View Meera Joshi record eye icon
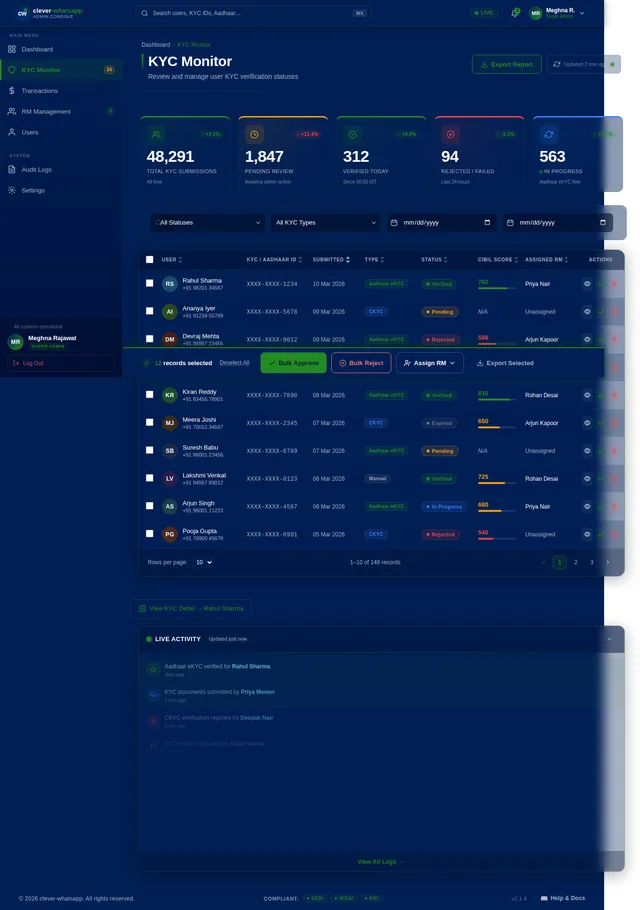The height and width of the screenshot is (910, 640). coord(587,423)
